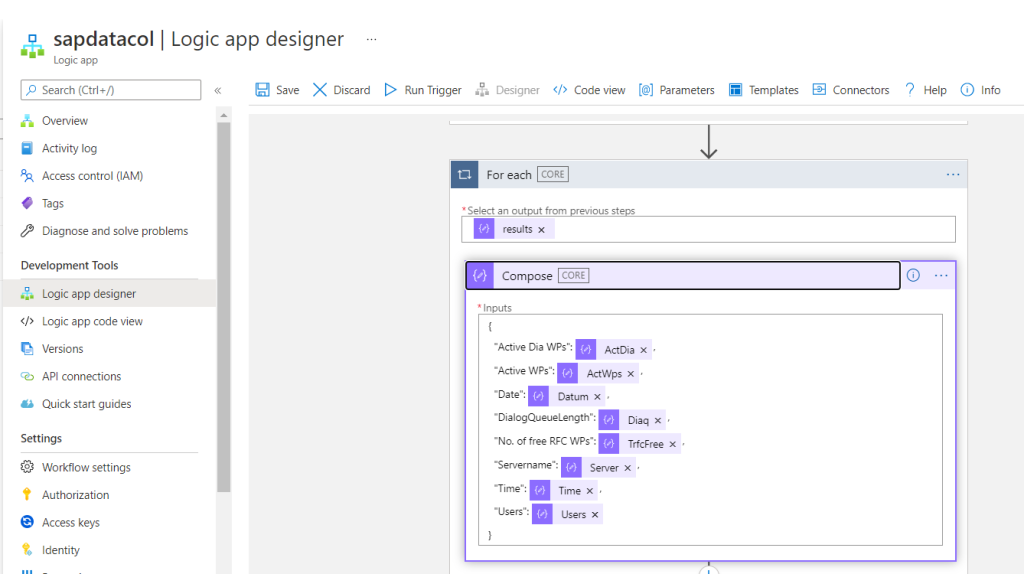
Task: Open Access control (IAM)
Action: (x=92, y=176)
